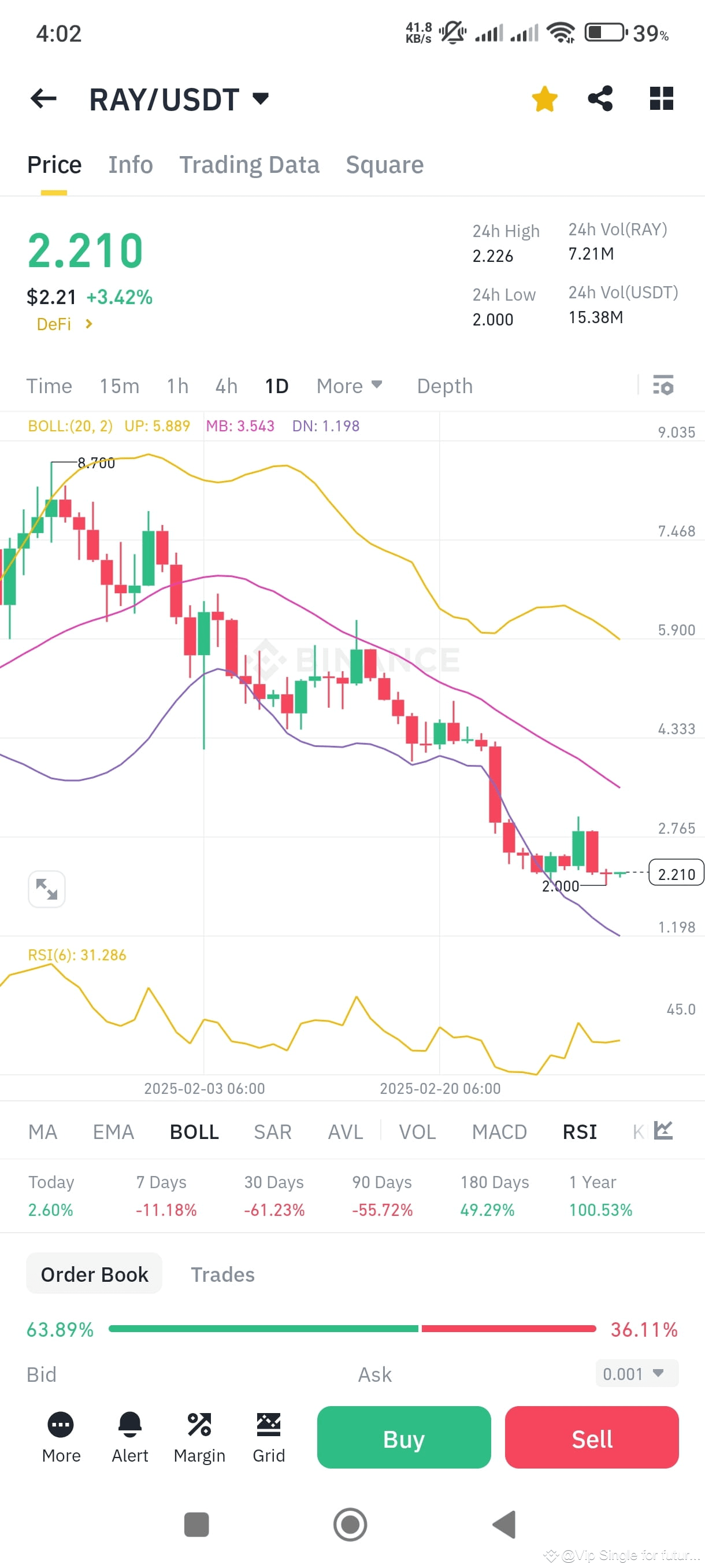Open More options via dotted circle icon
This screenshot has height=1568, width=705.
pos(60,1425)
